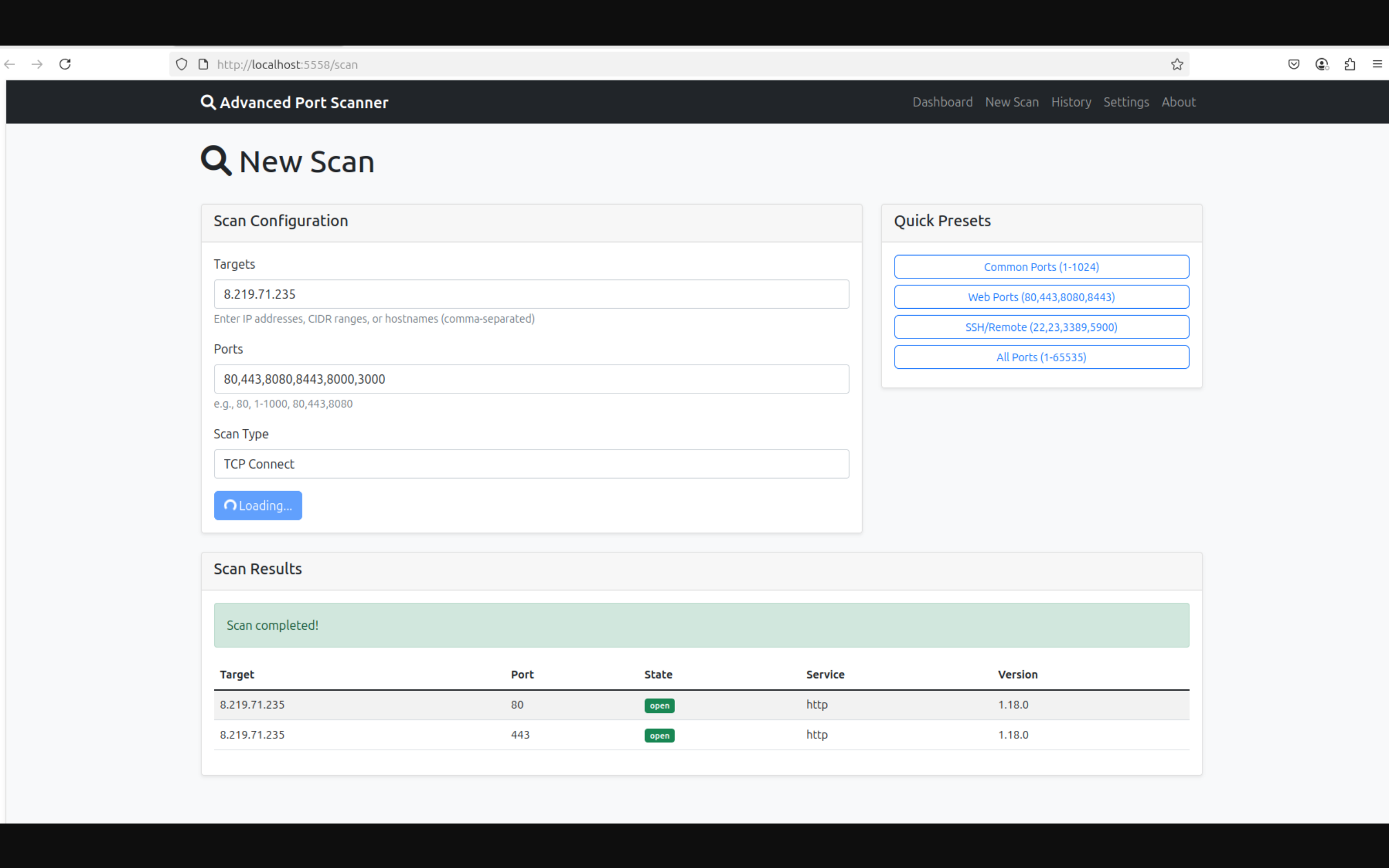Expand the Scan Type TCP Connect dropdown

(531, 464)
